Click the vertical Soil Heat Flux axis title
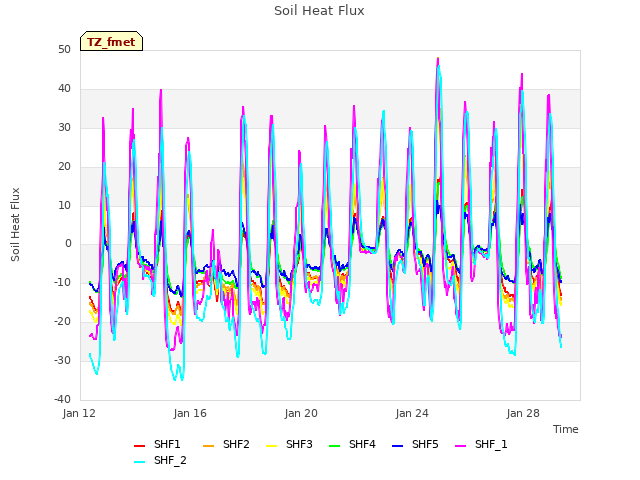Image resolution: width=640 pixels, height=480 pixels. pos(15,224)
